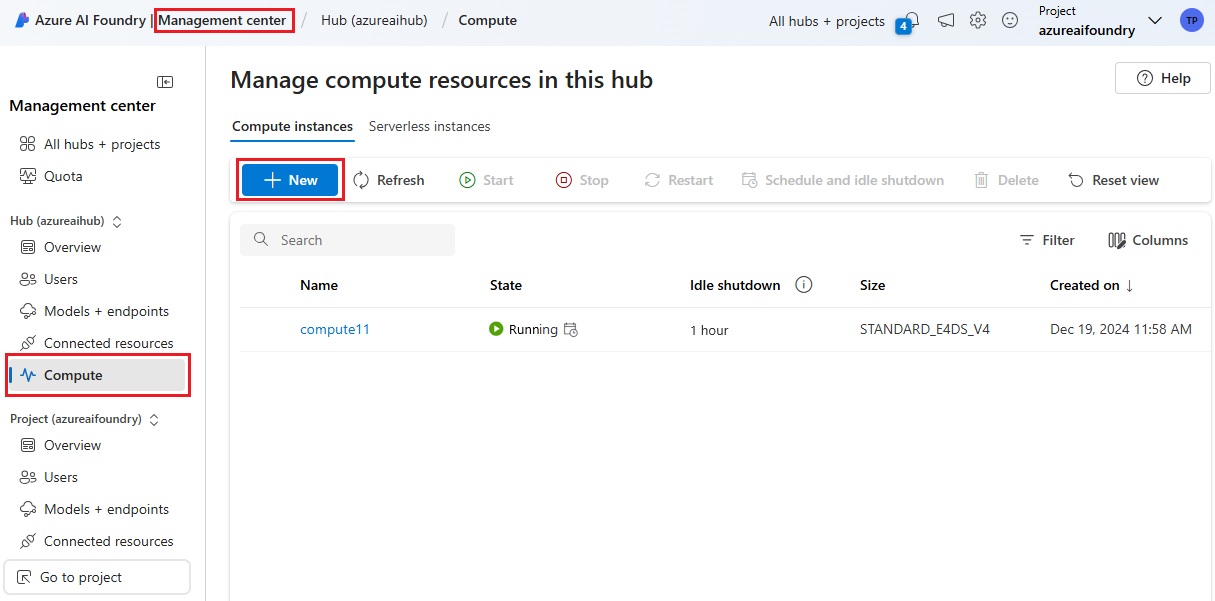Open the compute11 instance link
The height and width of the screenshot is (601, 1215).
(335, 329)
